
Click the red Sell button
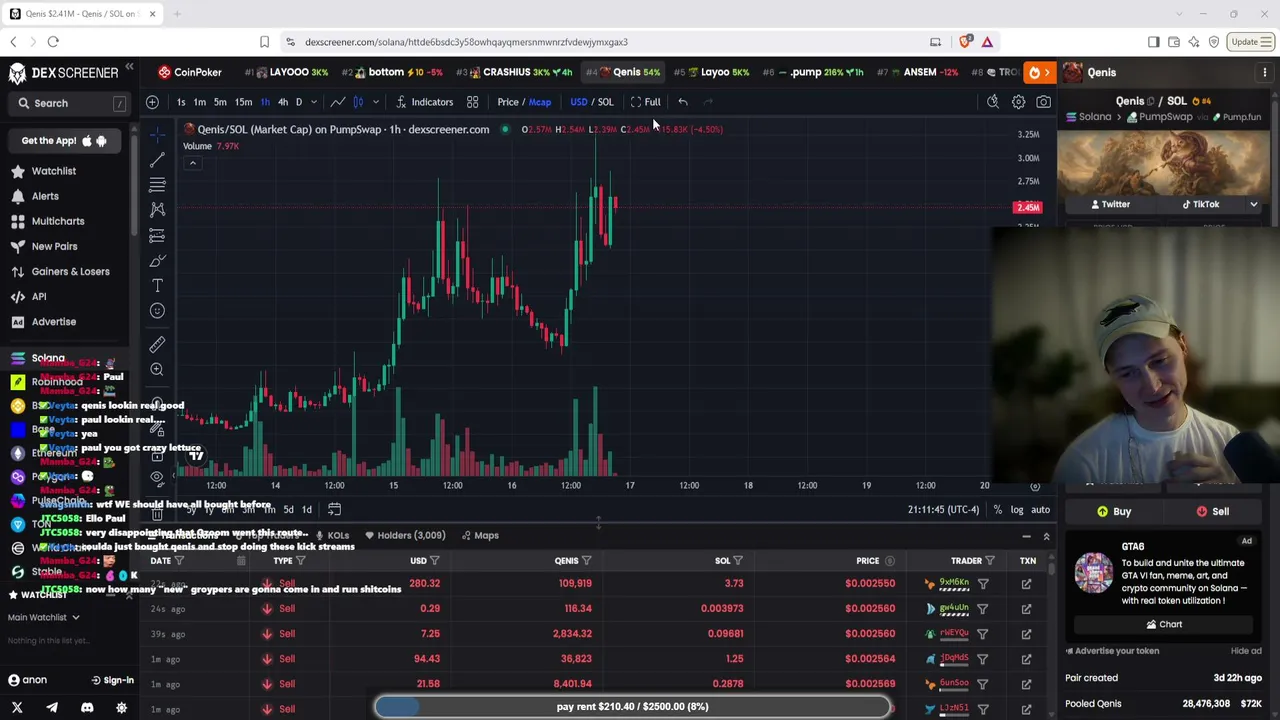[x=1213, y=511]
